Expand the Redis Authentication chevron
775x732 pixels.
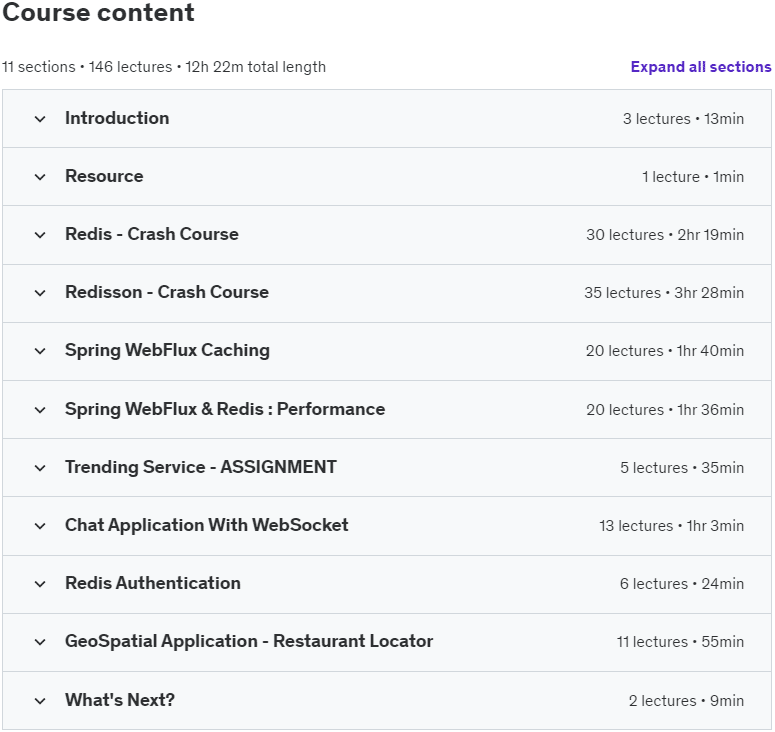coord(40,584)
